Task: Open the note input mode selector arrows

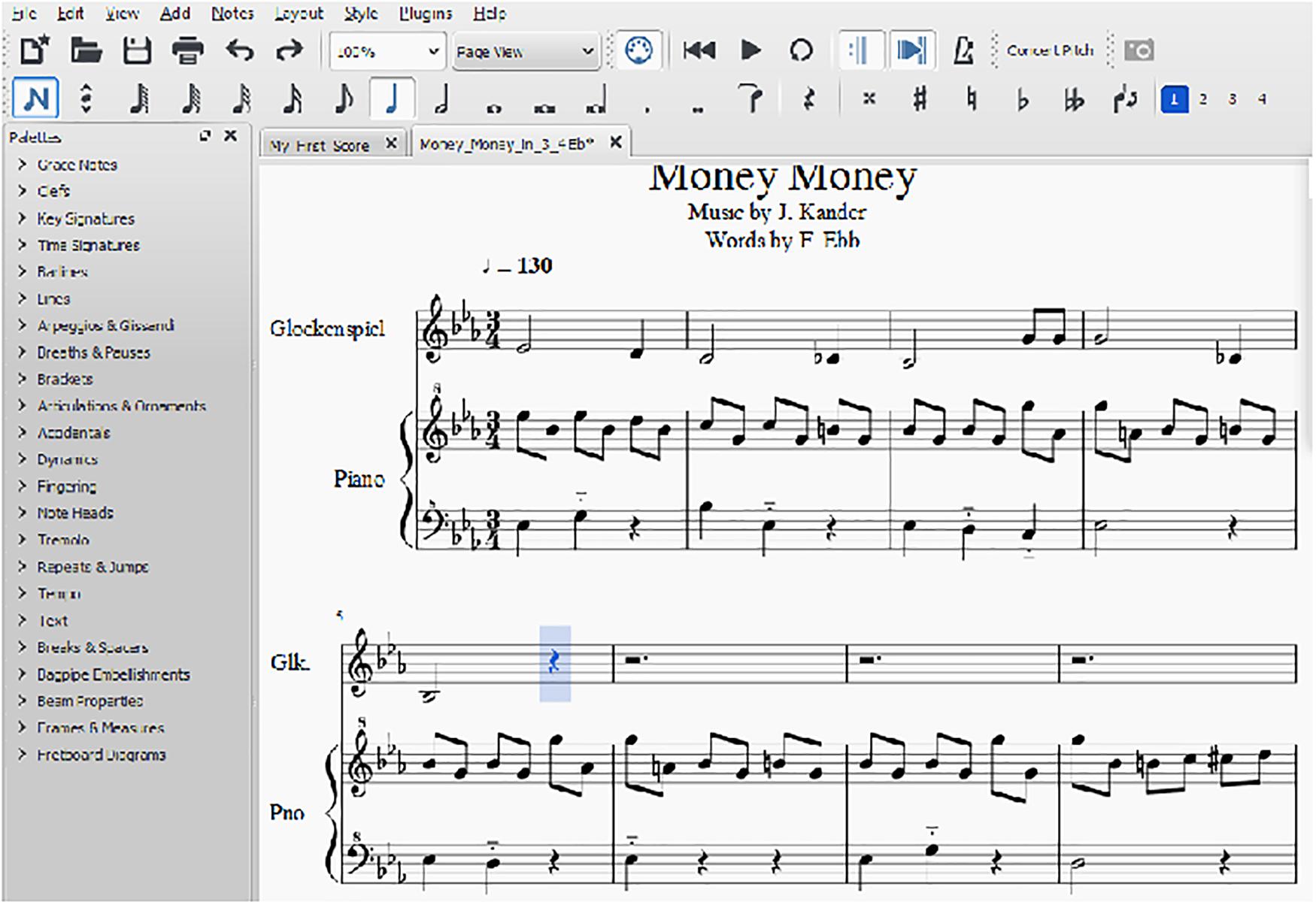Action: (x=86, y=98)
